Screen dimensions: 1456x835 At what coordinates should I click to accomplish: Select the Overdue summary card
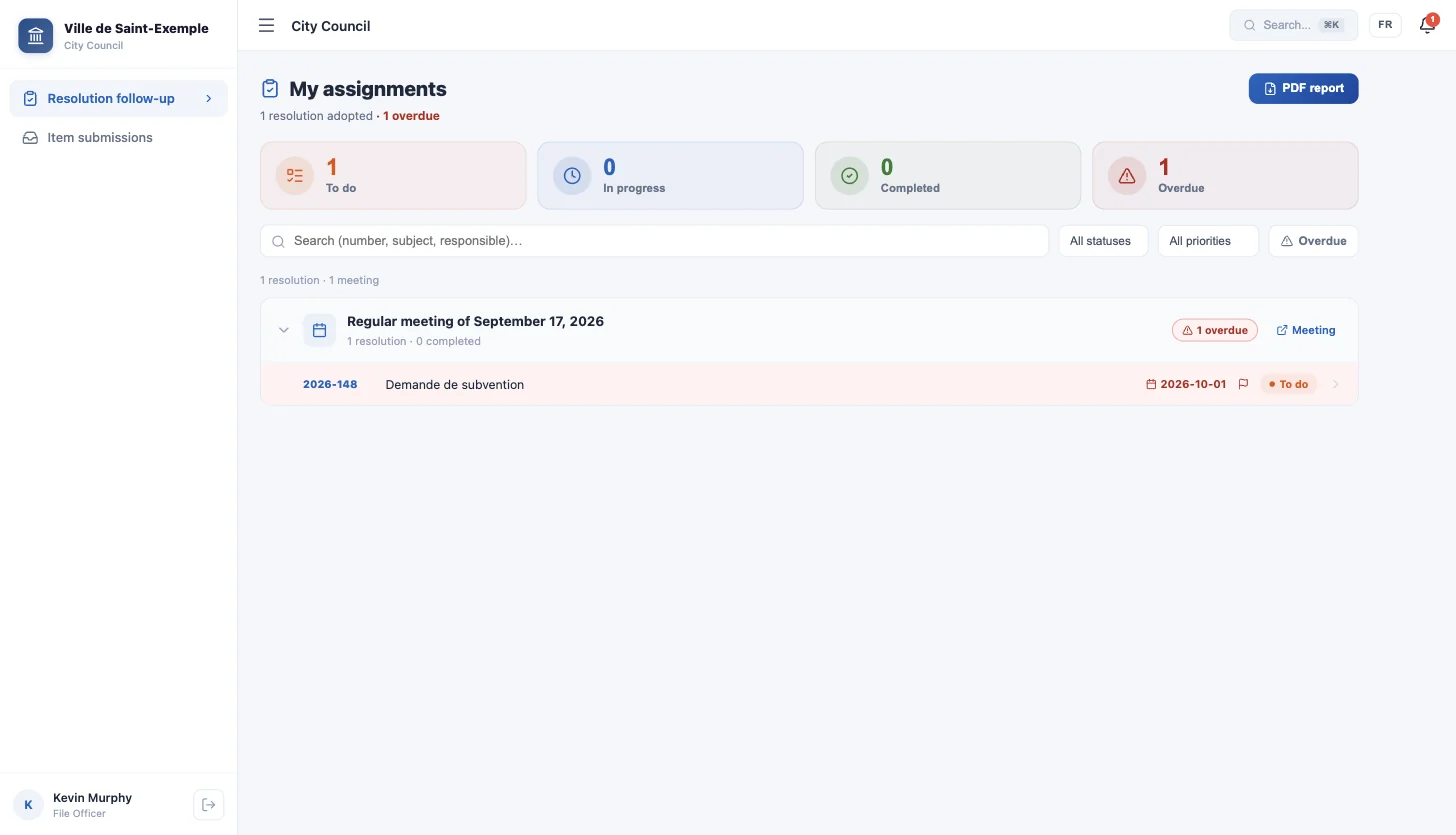(x=1225, y=176)
